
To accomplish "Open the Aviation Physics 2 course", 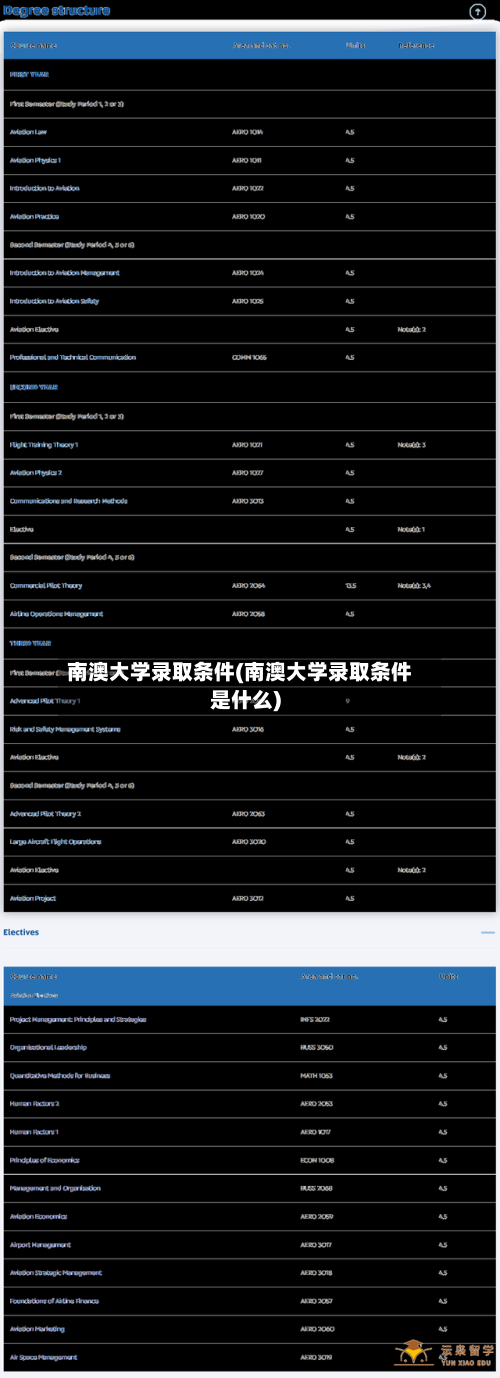I will point(36,472).
